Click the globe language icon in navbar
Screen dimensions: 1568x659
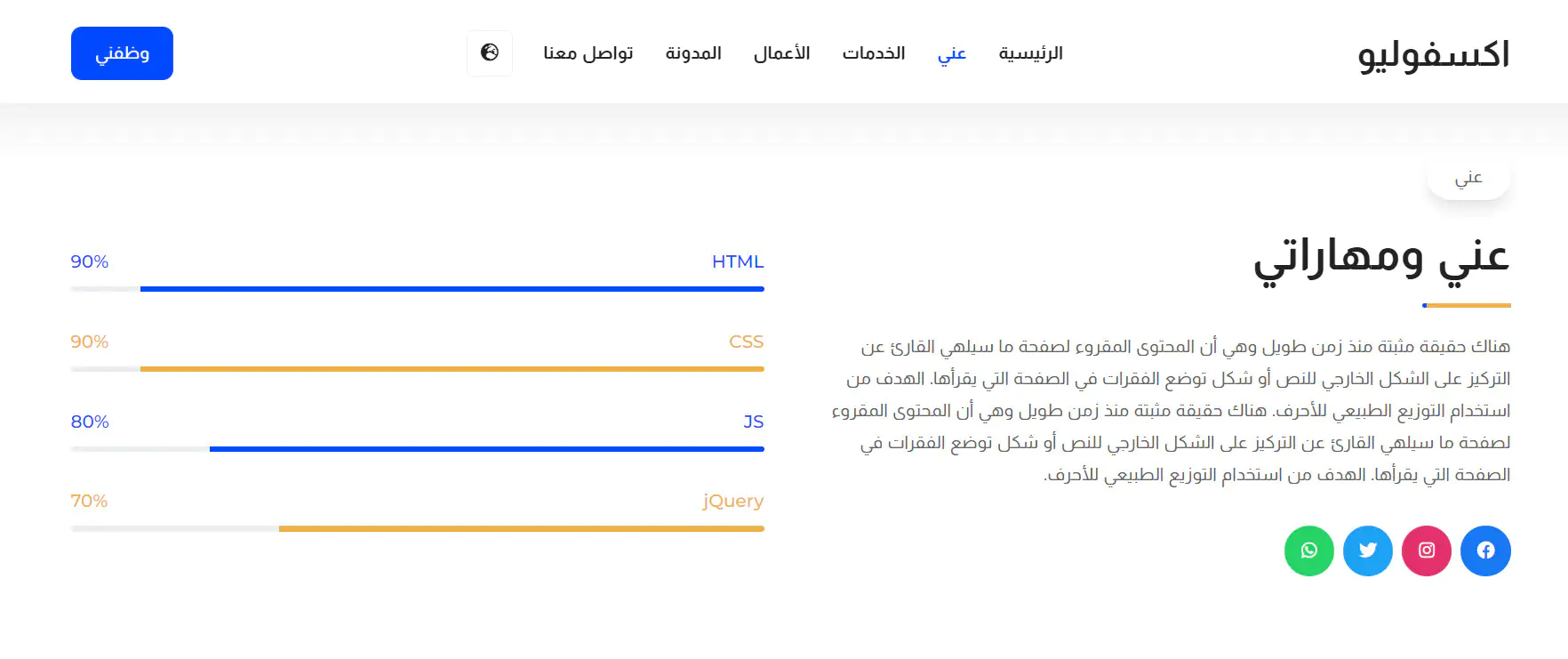[490, 53]
